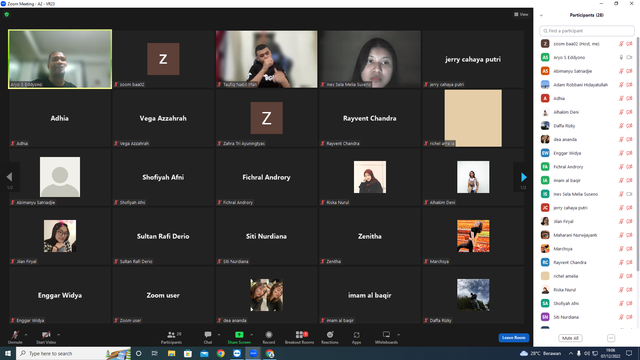
Task: Open the Mail app on the taskbar
Action: [x=204, y=353]
